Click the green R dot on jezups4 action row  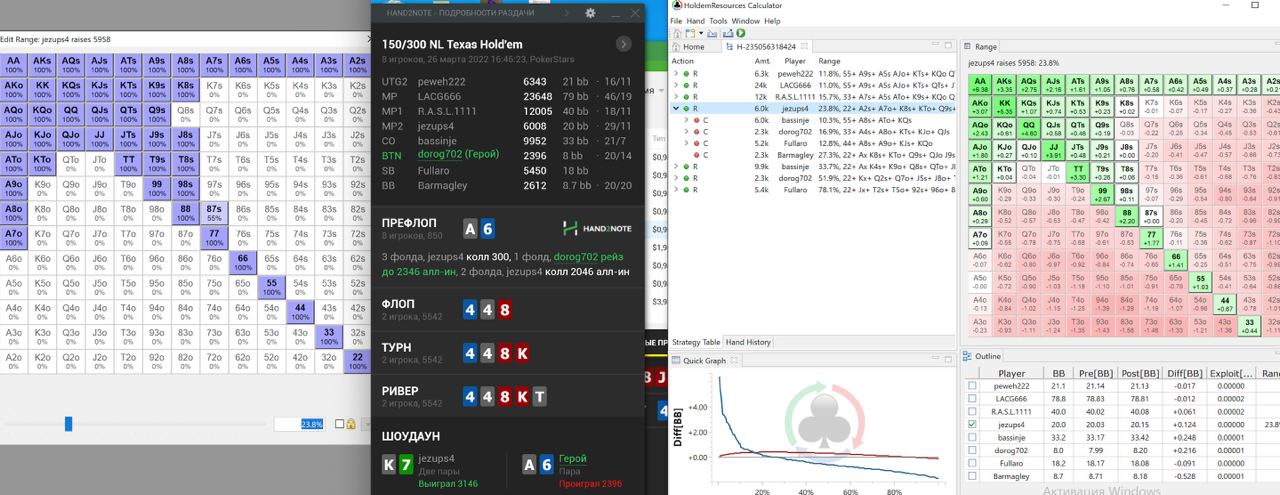click(686, 108)
